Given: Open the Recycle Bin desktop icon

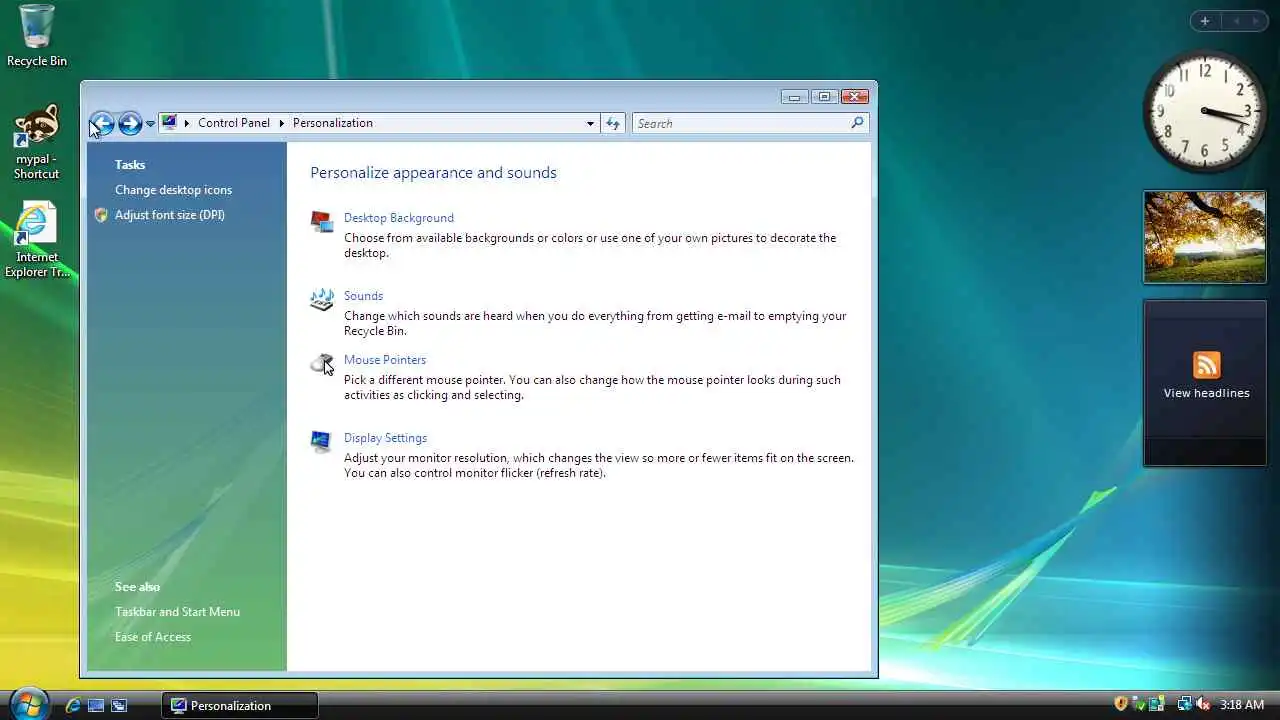Looking at the screenshot, I should [37, 36].
